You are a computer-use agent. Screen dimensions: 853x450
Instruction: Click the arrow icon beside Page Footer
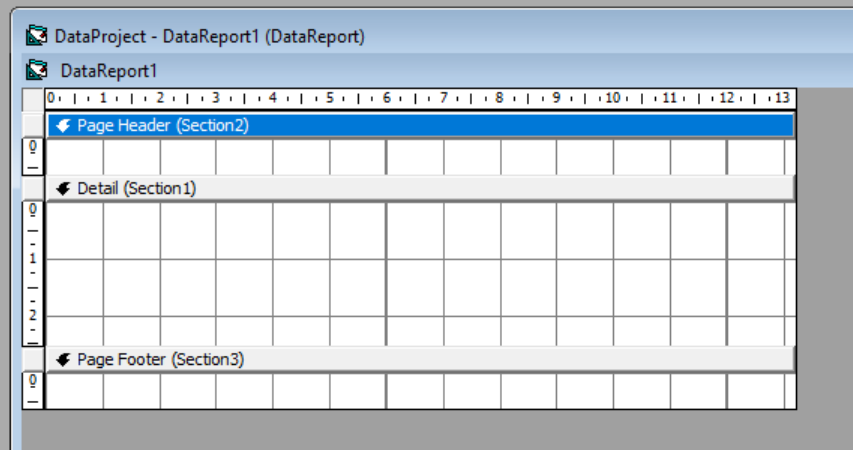pyautogui.click(x=63, y=360)
